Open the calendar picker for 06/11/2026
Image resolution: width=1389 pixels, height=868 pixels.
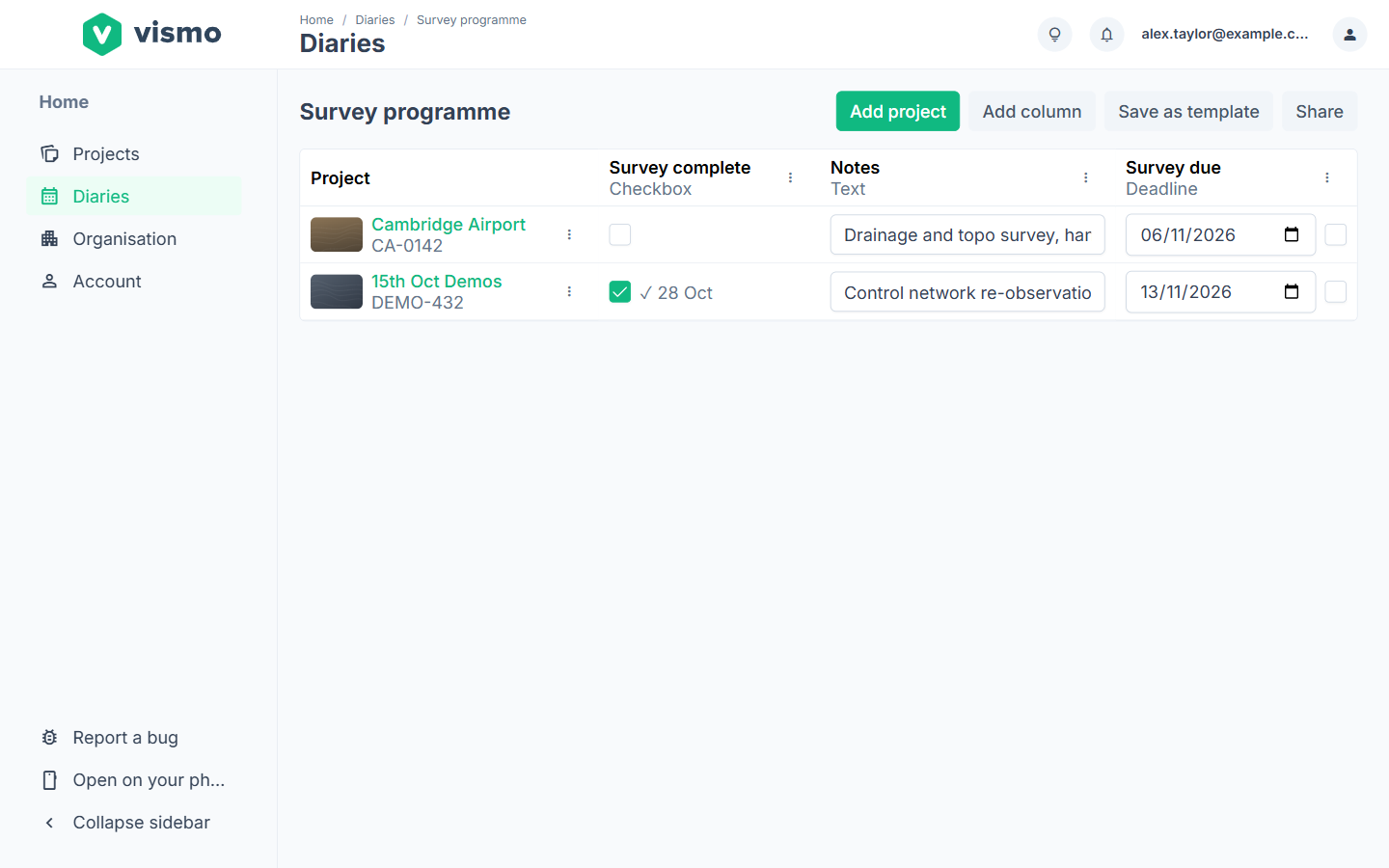tap(1292, 234)
